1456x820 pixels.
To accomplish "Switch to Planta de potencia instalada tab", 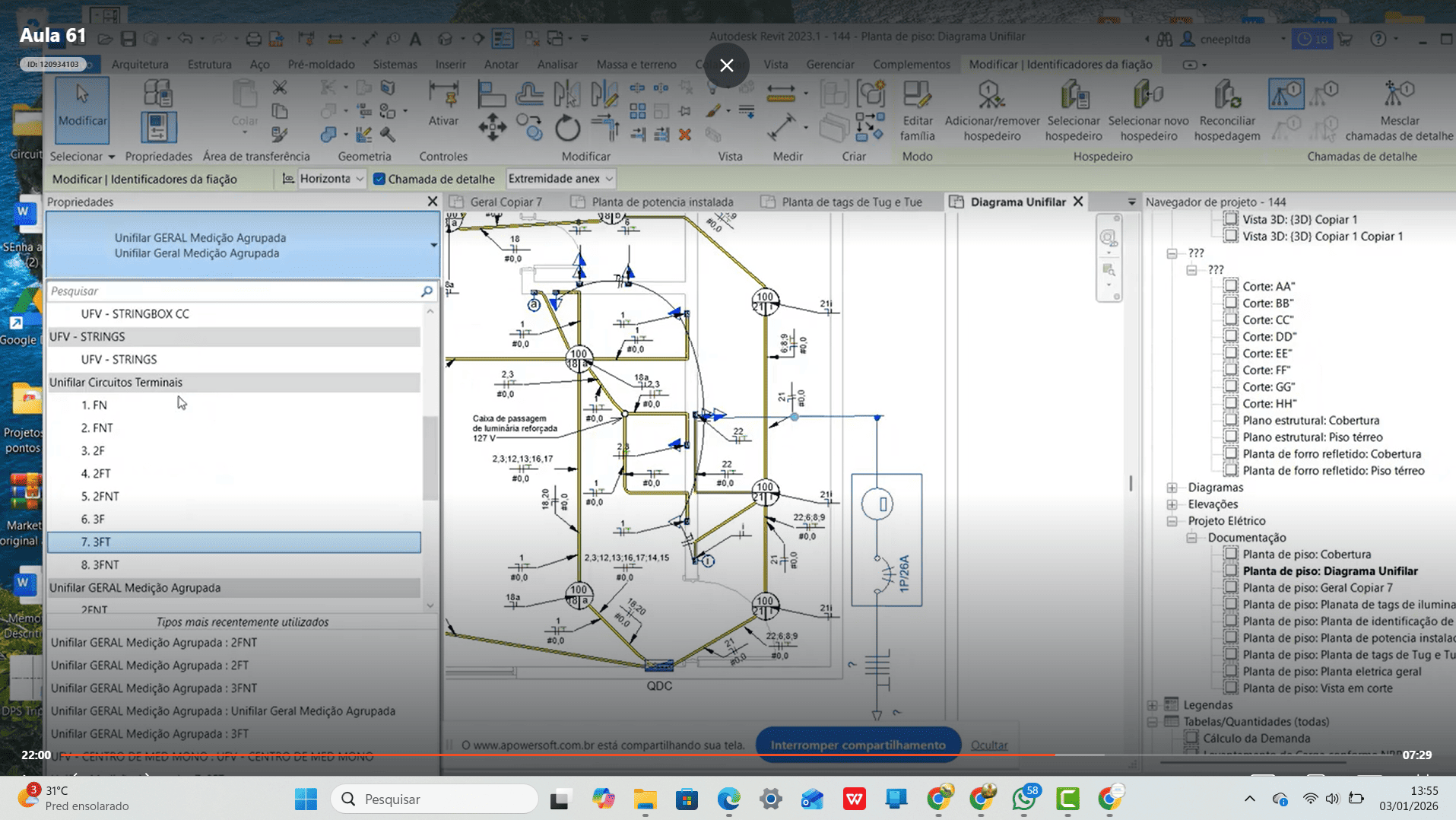I will point(661,202).
